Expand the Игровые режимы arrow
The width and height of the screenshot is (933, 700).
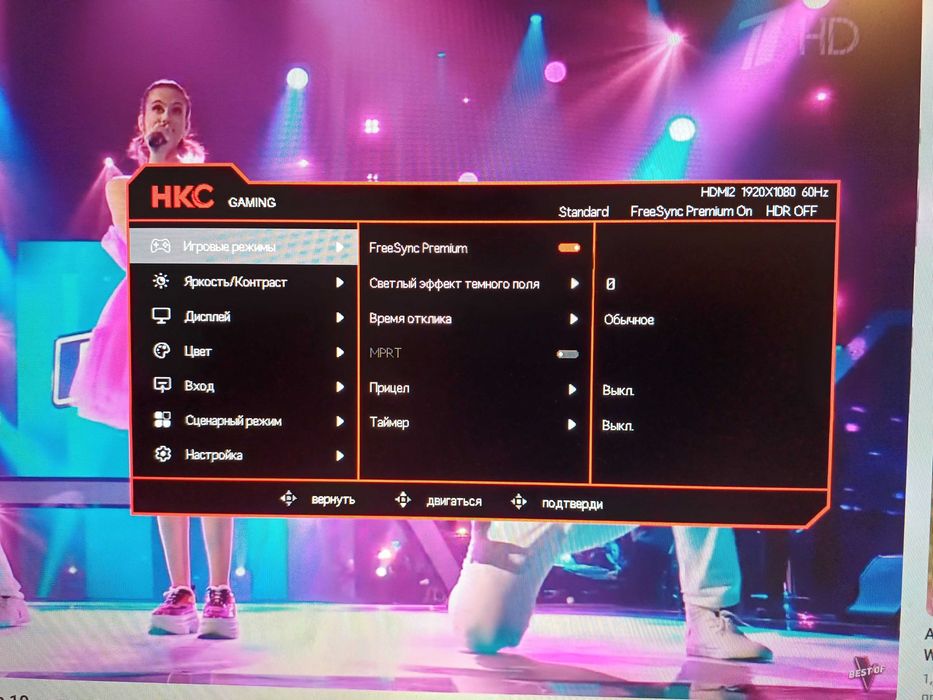(339, 246)
